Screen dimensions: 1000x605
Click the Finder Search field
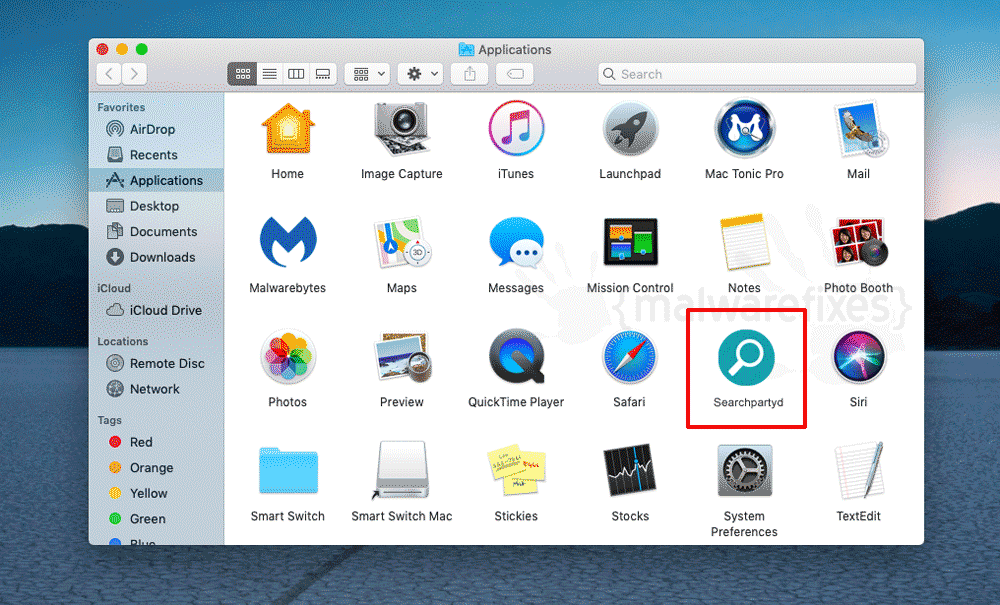[757, 74]
